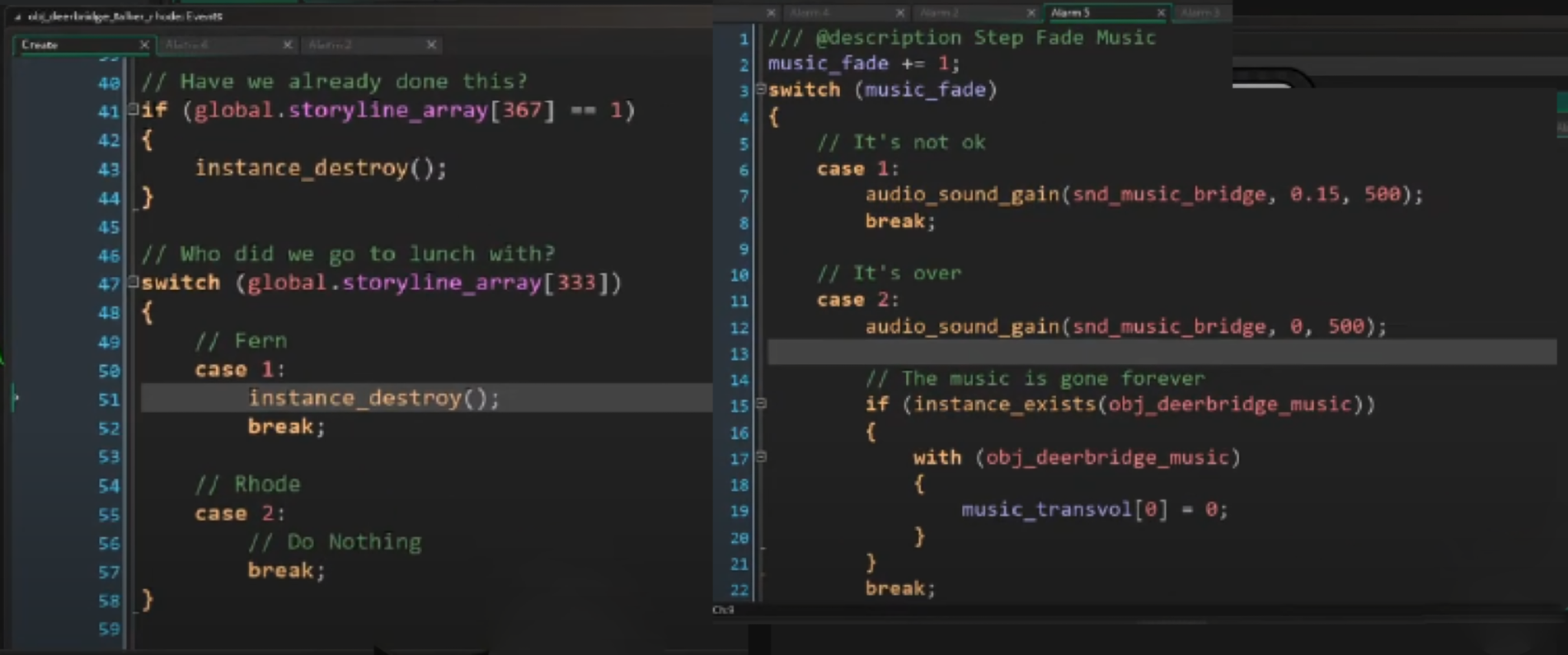Click audio_sound_gain call with 0.15 gain
1568x655 pixels.
click(x=1144, y=194)
